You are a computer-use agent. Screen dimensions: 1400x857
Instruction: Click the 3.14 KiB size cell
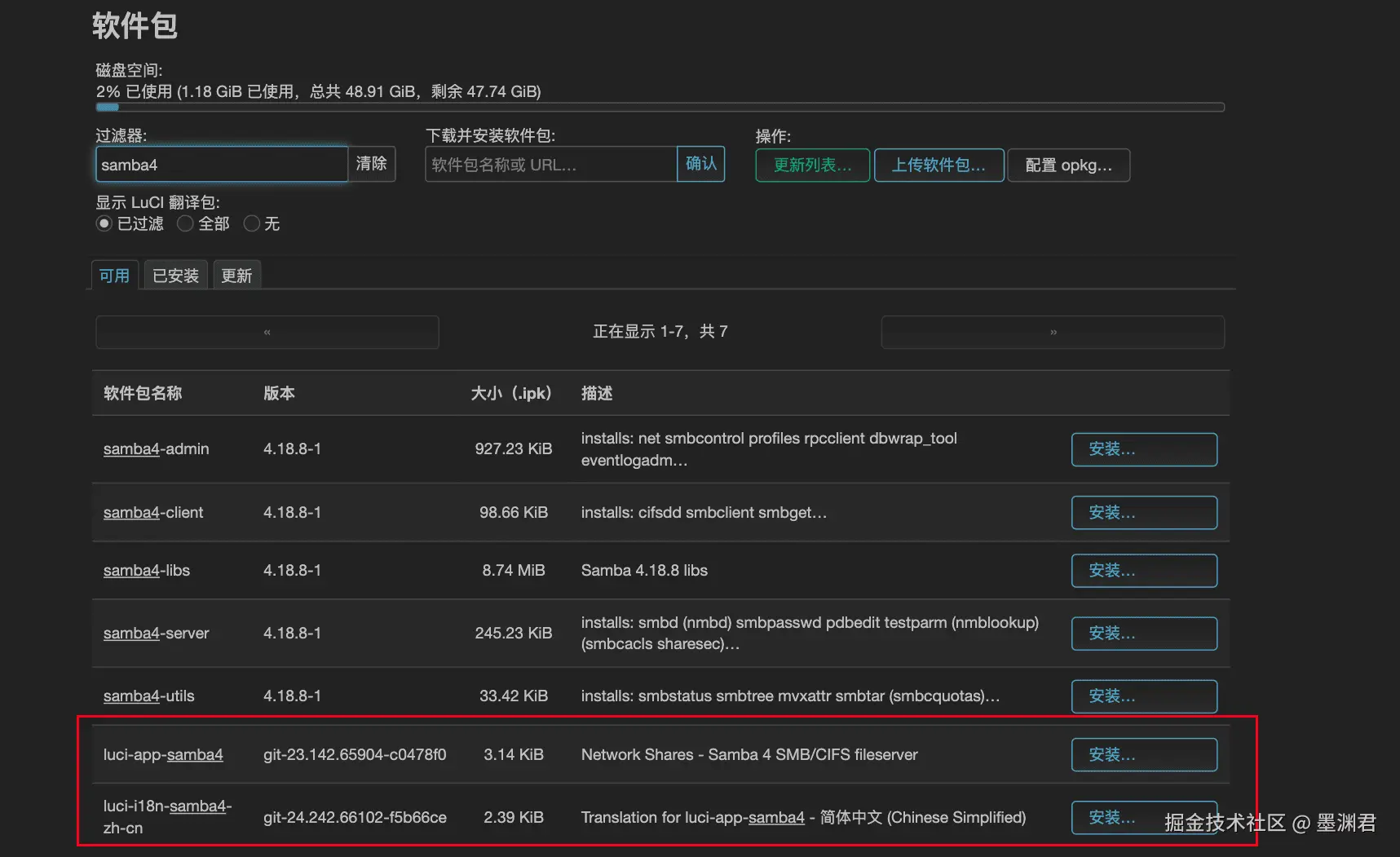coord(514,754)
